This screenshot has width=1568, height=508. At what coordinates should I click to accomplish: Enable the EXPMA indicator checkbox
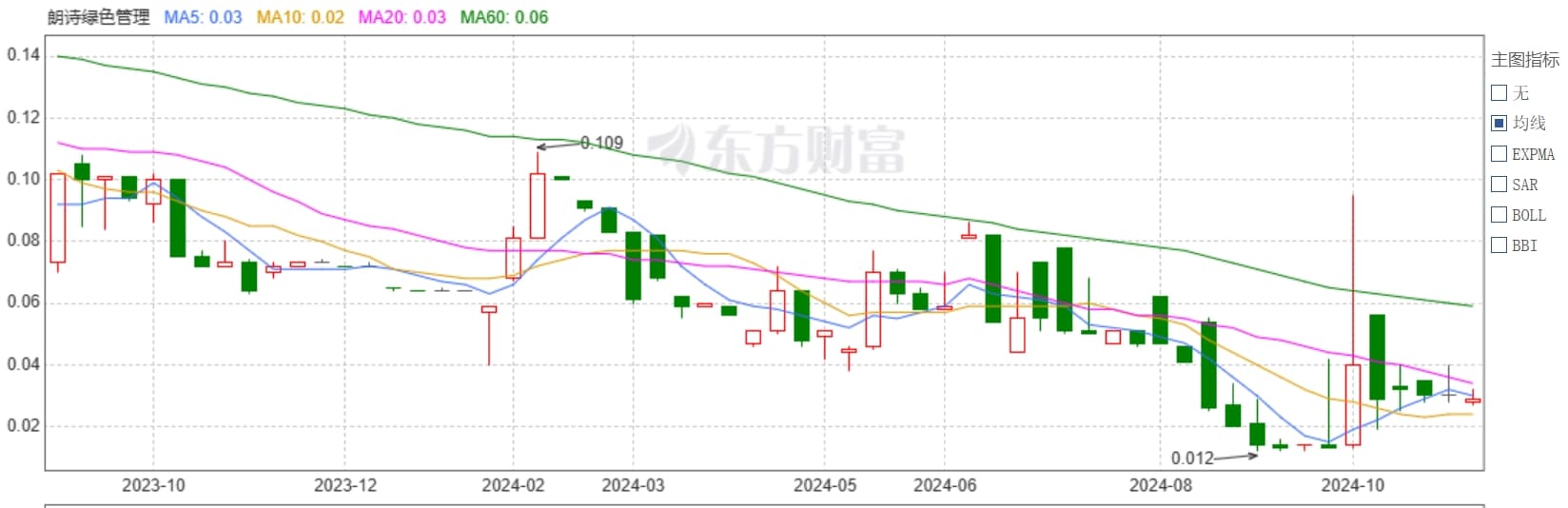click(x=1499, y=153)
